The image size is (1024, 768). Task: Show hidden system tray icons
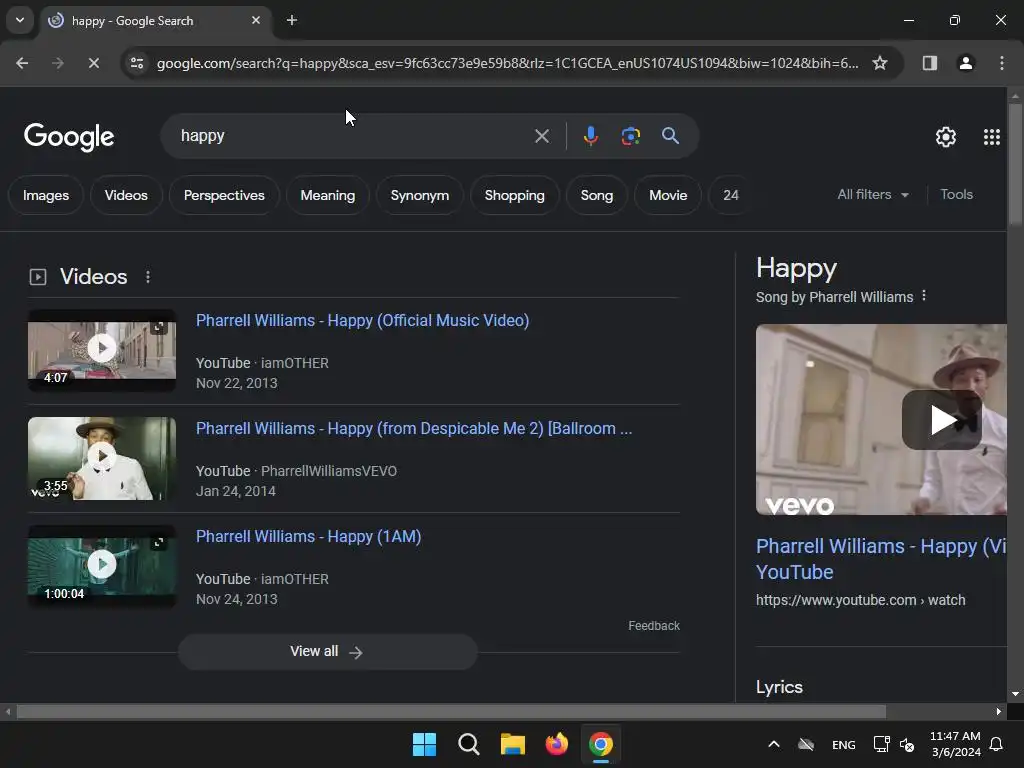click(x=774, y=744)
